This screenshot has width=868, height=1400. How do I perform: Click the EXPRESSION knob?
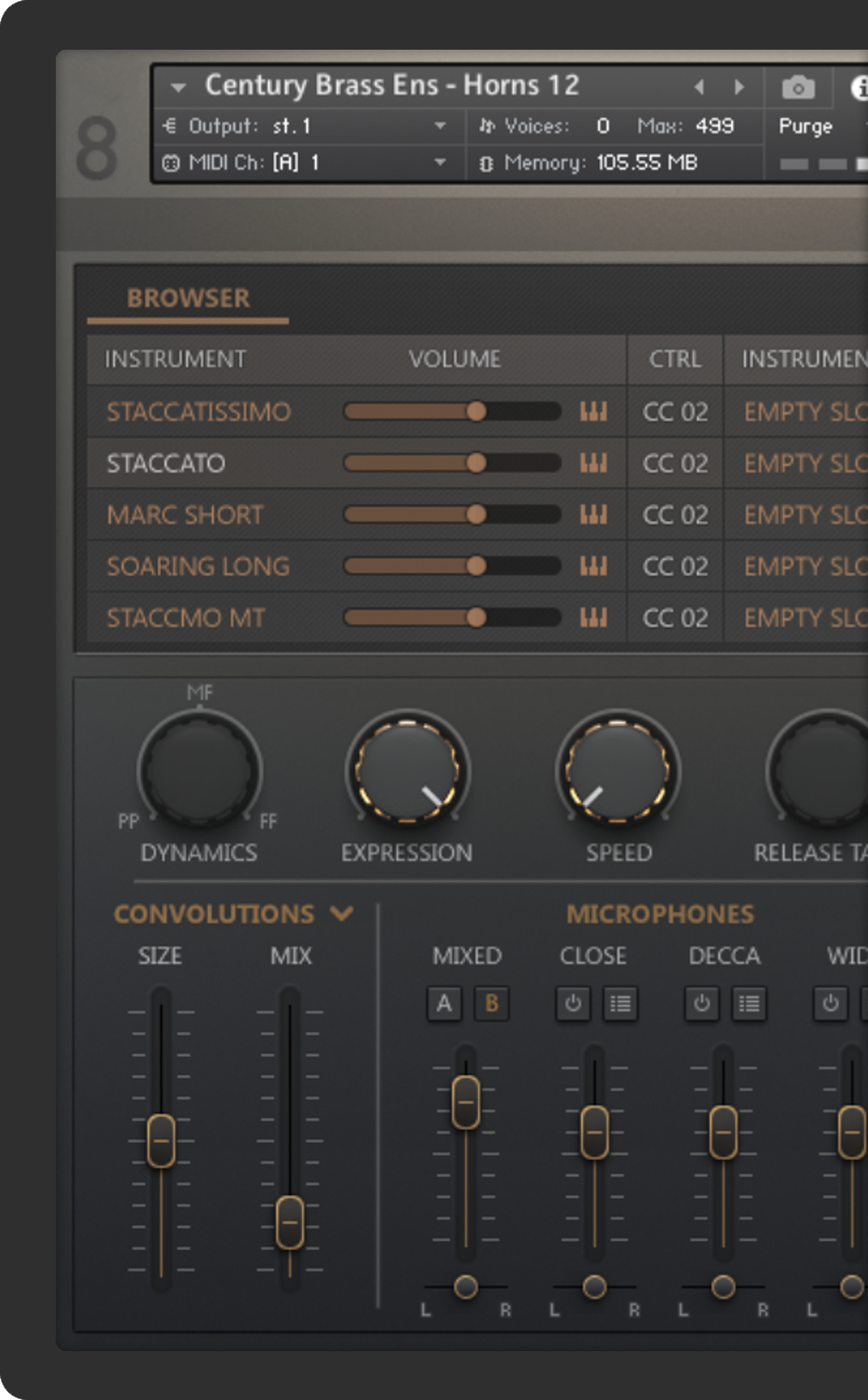click(x=407, y=769)
